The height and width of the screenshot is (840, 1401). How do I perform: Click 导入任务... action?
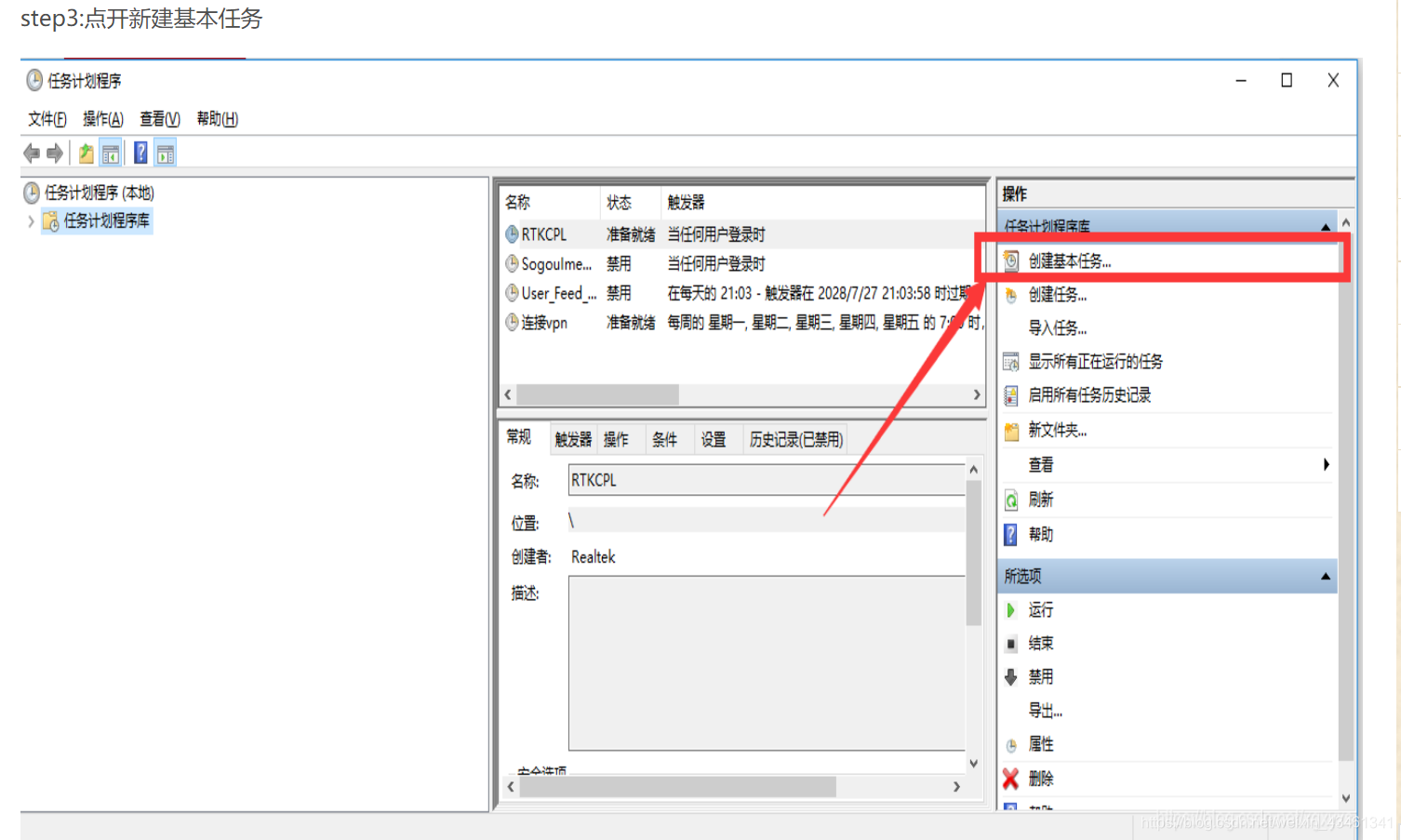(1058, 327)
